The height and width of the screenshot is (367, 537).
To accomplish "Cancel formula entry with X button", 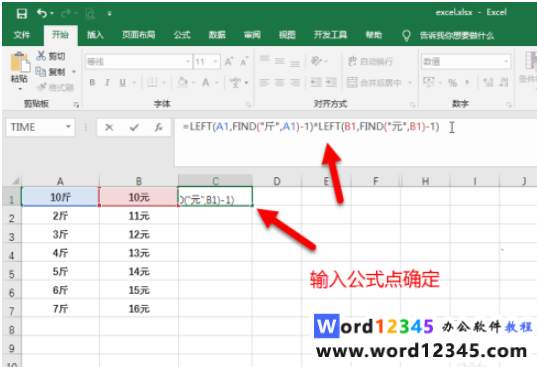I will click(x=109, y=128).
